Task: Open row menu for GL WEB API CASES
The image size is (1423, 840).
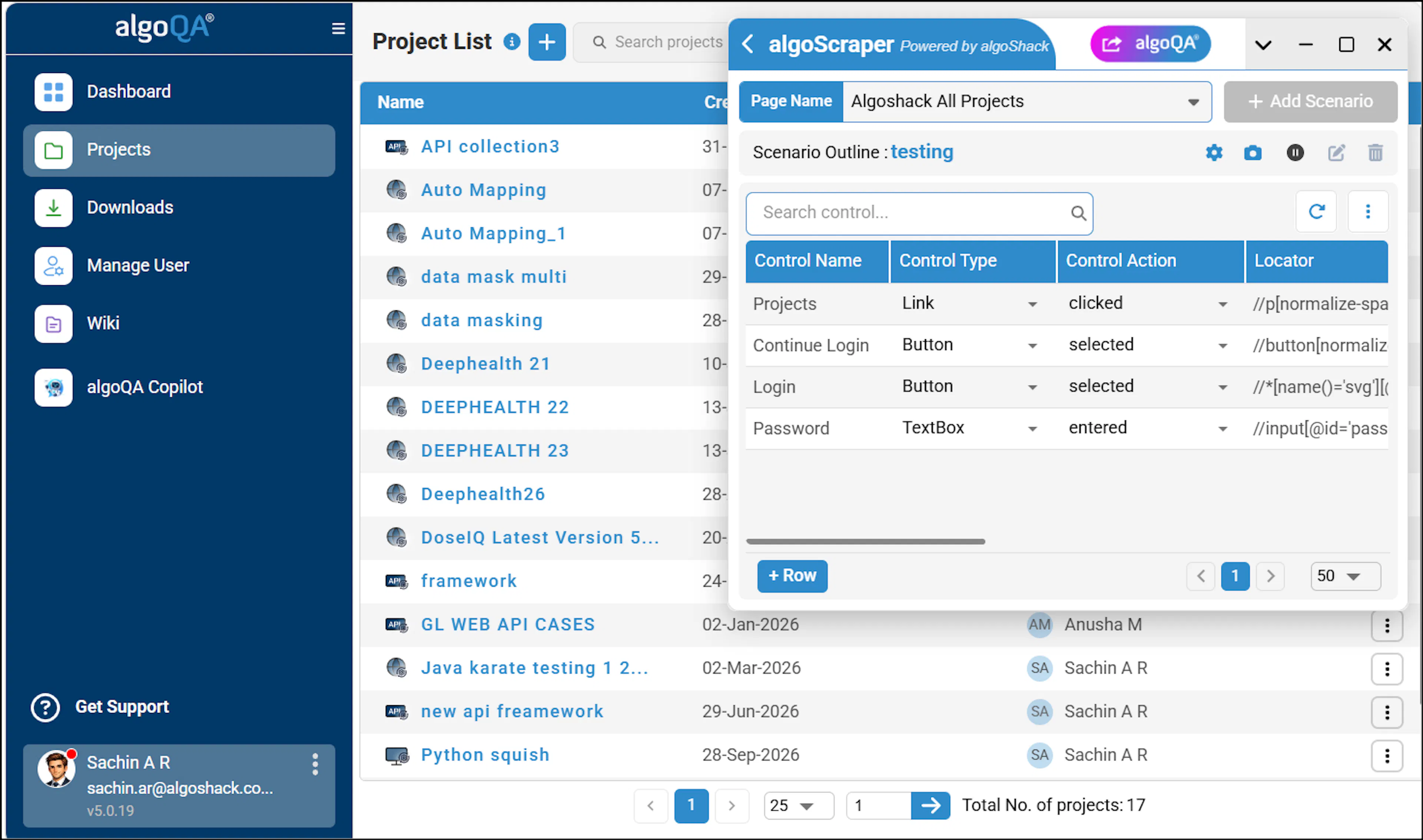Action: pyautogui.click(x=1387, y=626)
